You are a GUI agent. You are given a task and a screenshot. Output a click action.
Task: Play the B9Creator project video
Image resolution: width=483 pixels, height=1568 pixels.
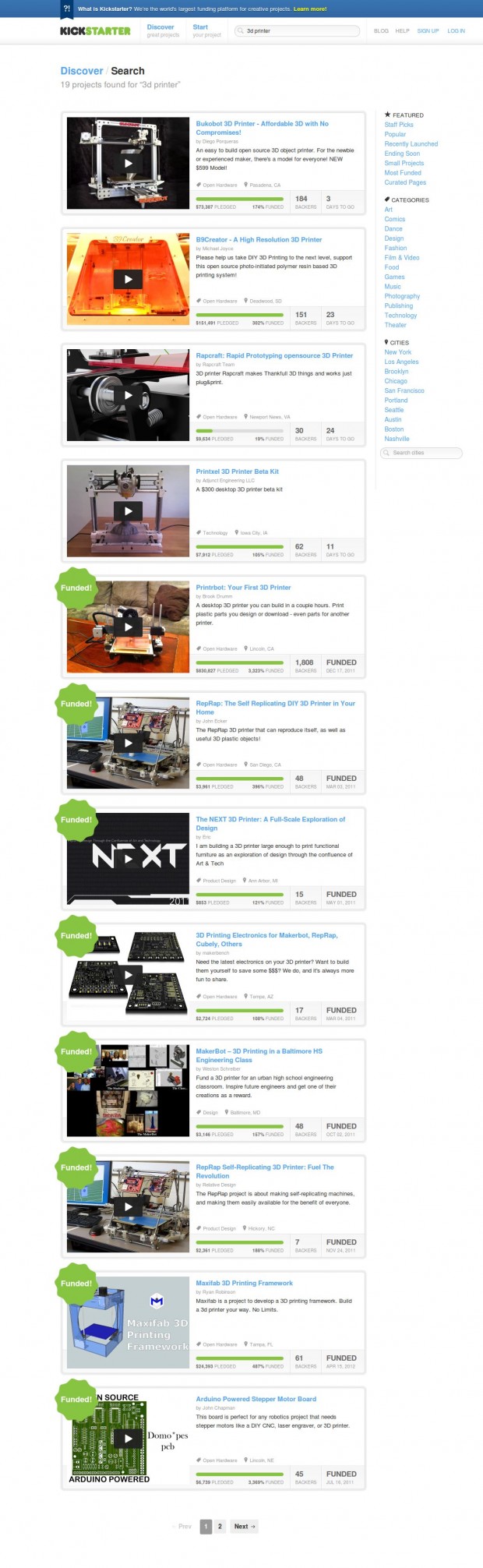point(129,279)
